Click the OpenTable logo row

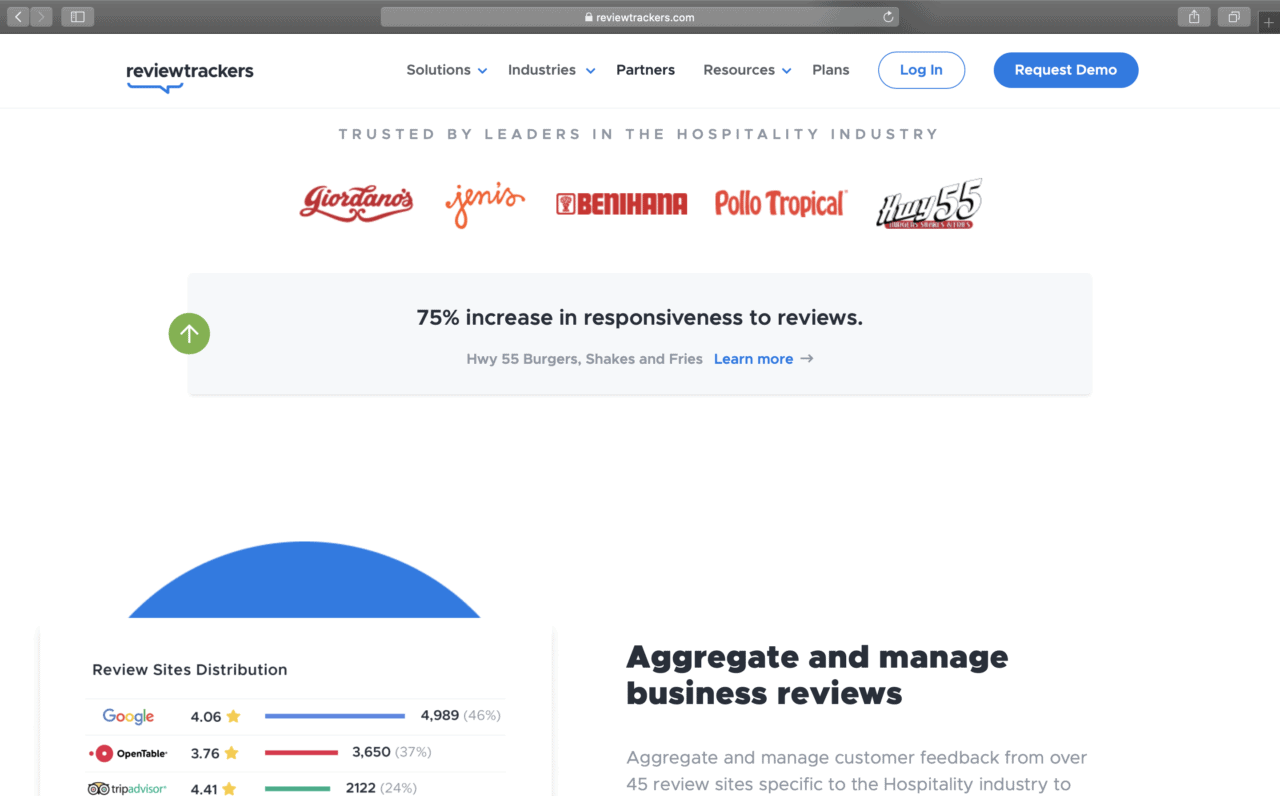coord(128,753)
